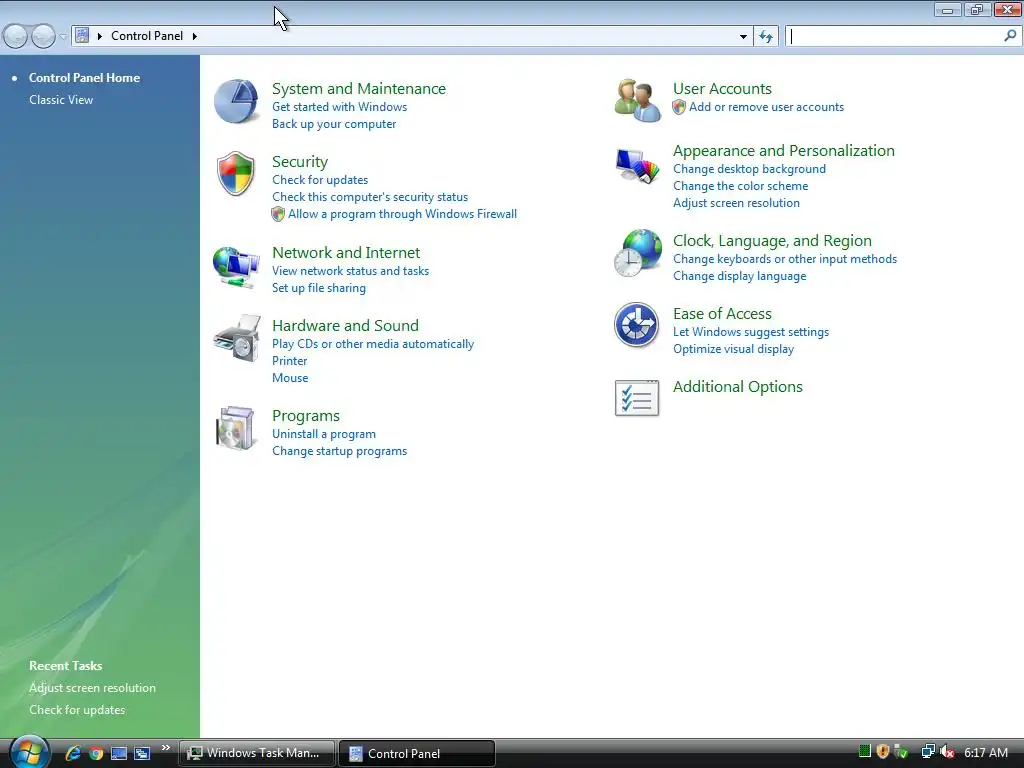Select the Control Panel taskbar button
The height and width of the screenshot is (768, 1024).
(417, 753)
